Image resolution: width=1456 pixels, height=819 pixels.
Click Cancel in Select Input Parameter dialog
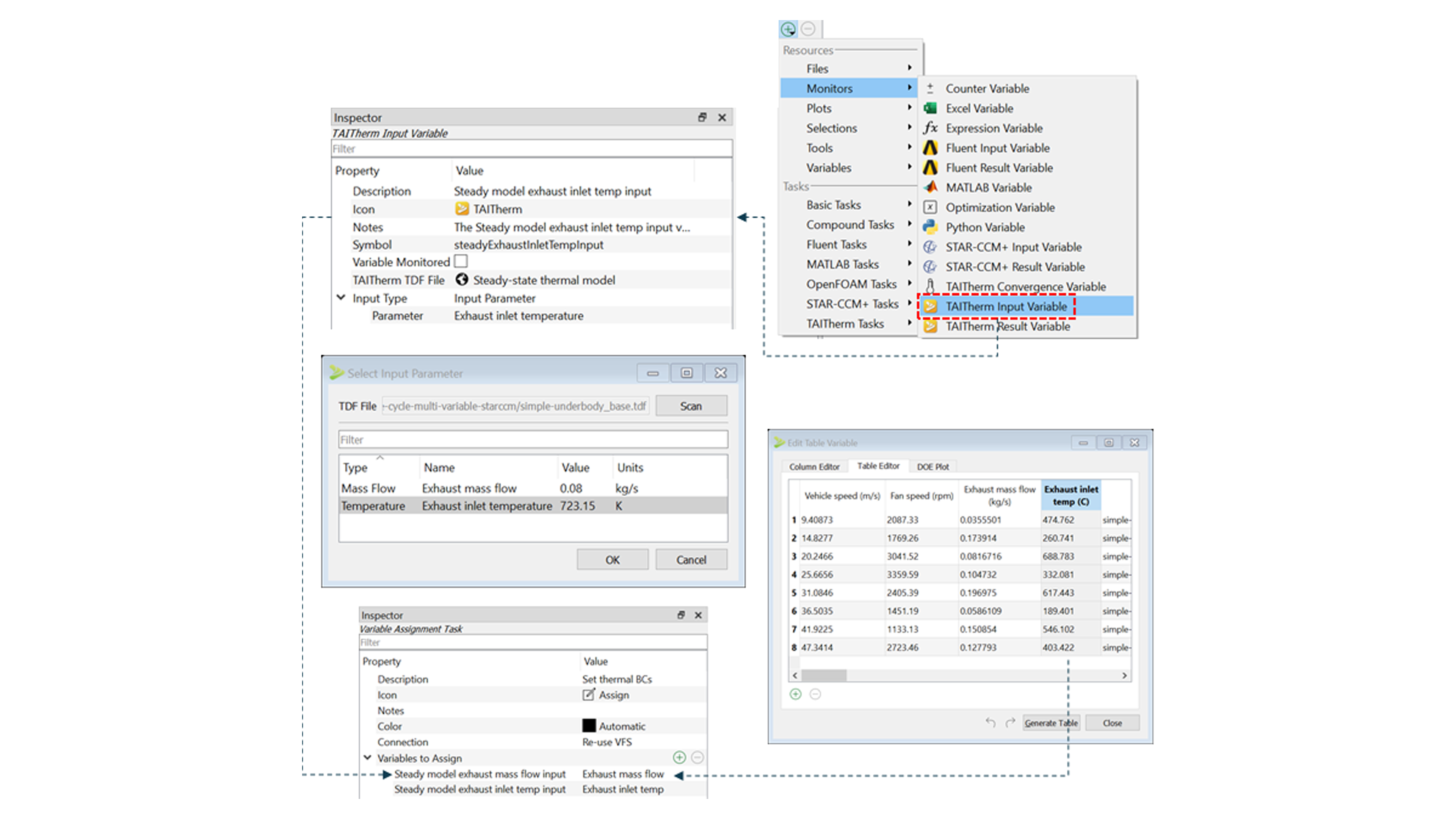click(x=691, y=559)
